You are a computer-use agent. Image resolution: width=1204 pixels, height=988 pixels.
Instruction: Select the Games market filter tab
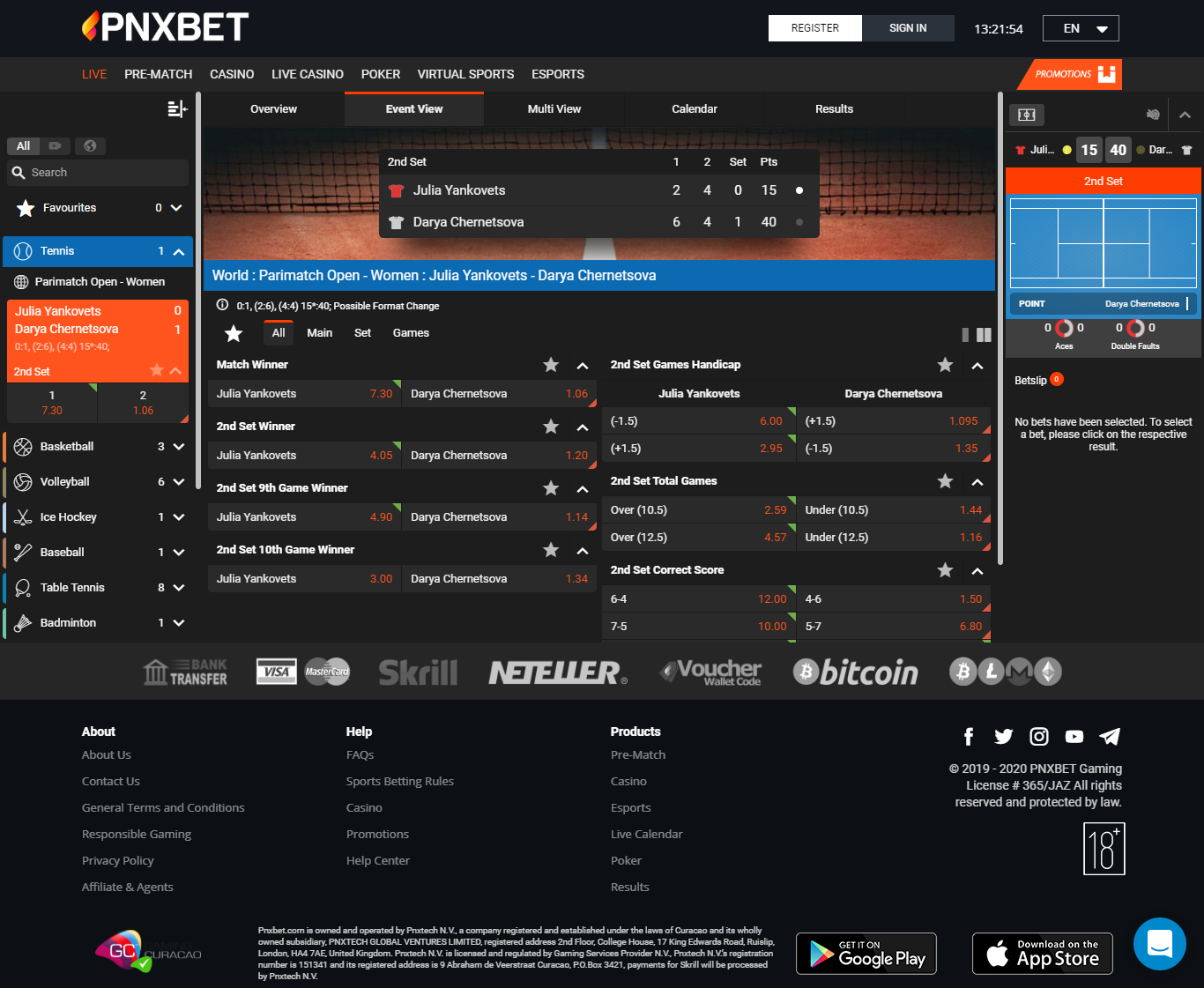click(x=411, y=333)
